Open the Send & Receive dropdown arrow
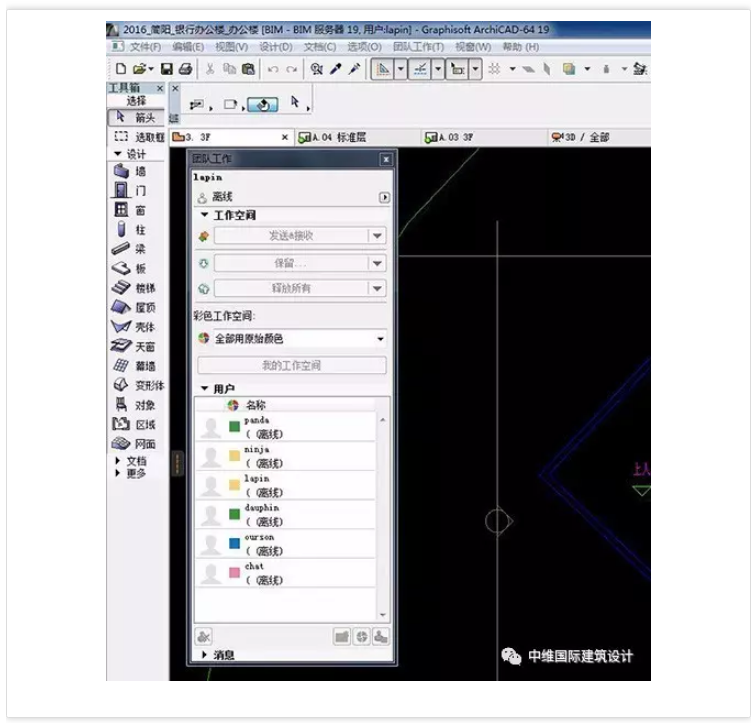This screenshot has height=723, width=756. tap(377, 236)
